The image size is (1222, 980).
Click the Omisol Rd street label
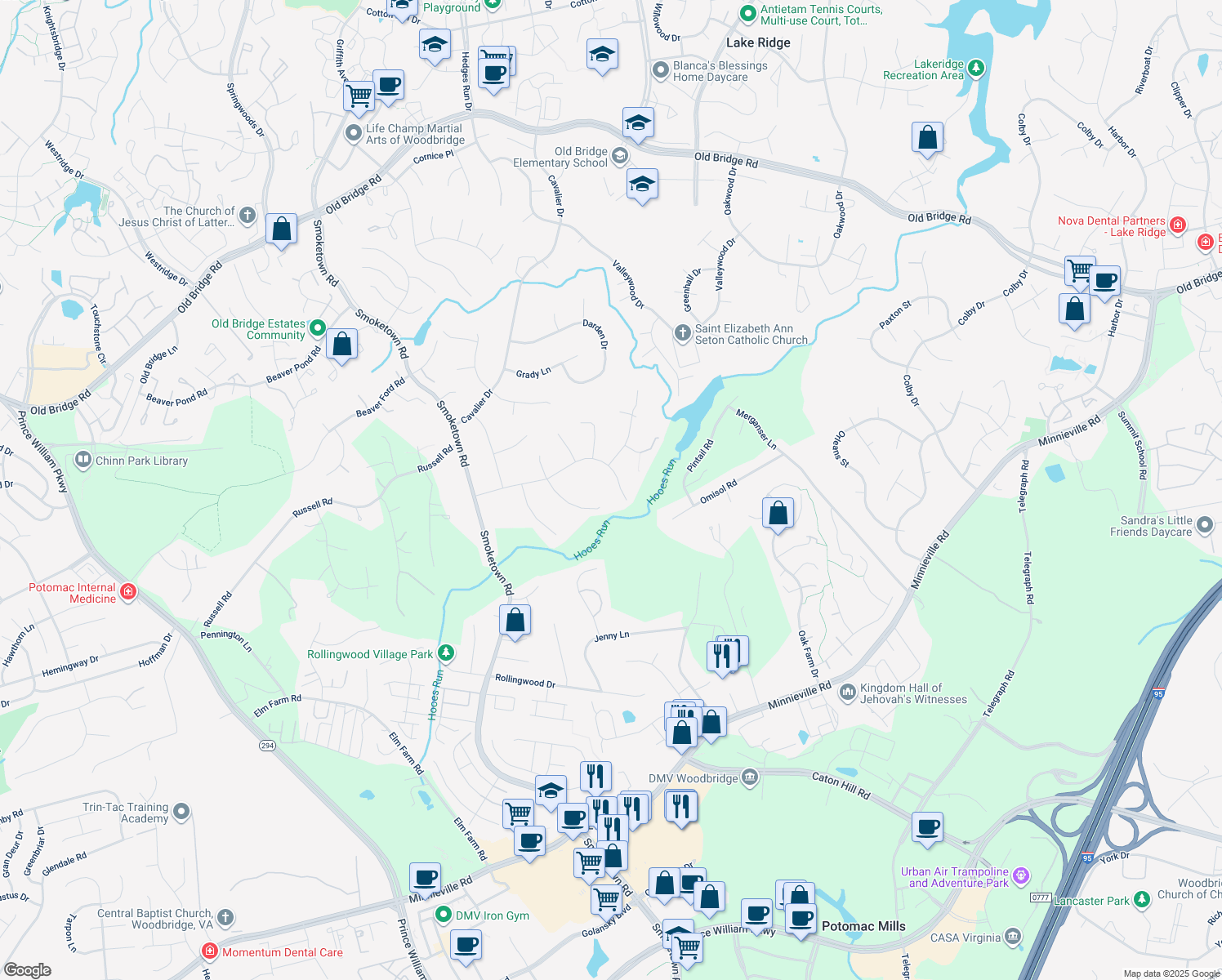coord(719,492)
